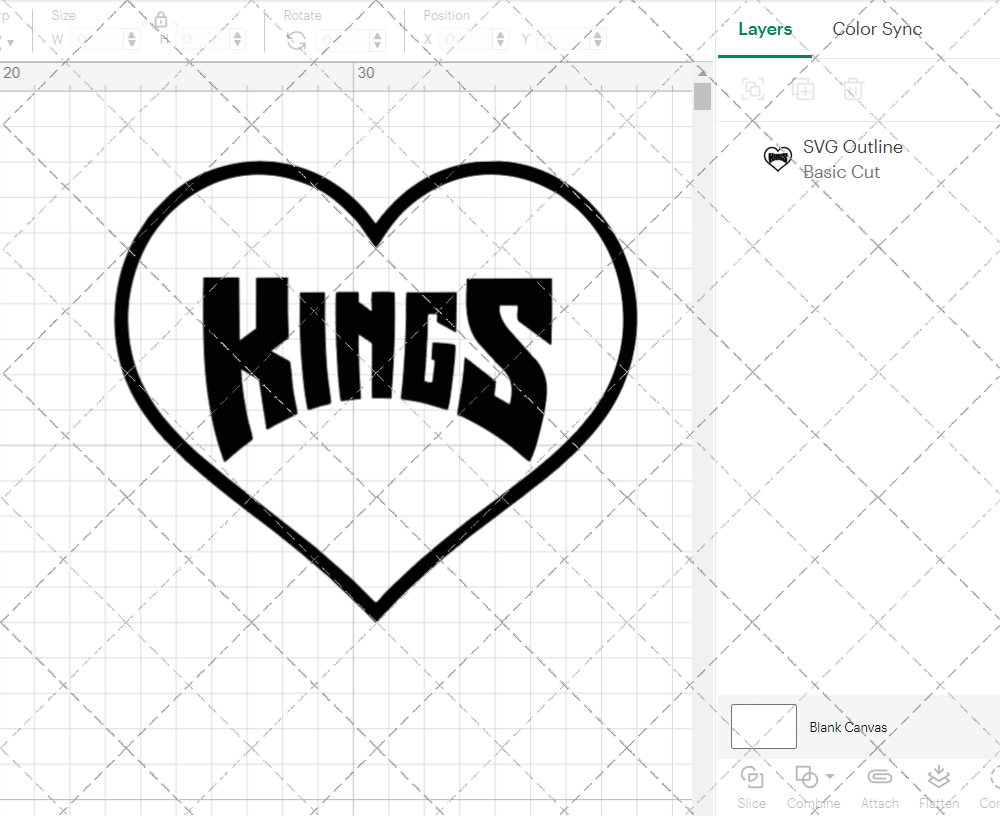
Task: Toggle the size aspect ratio lock
Action: pyautogui.click(x=161, y=20)
